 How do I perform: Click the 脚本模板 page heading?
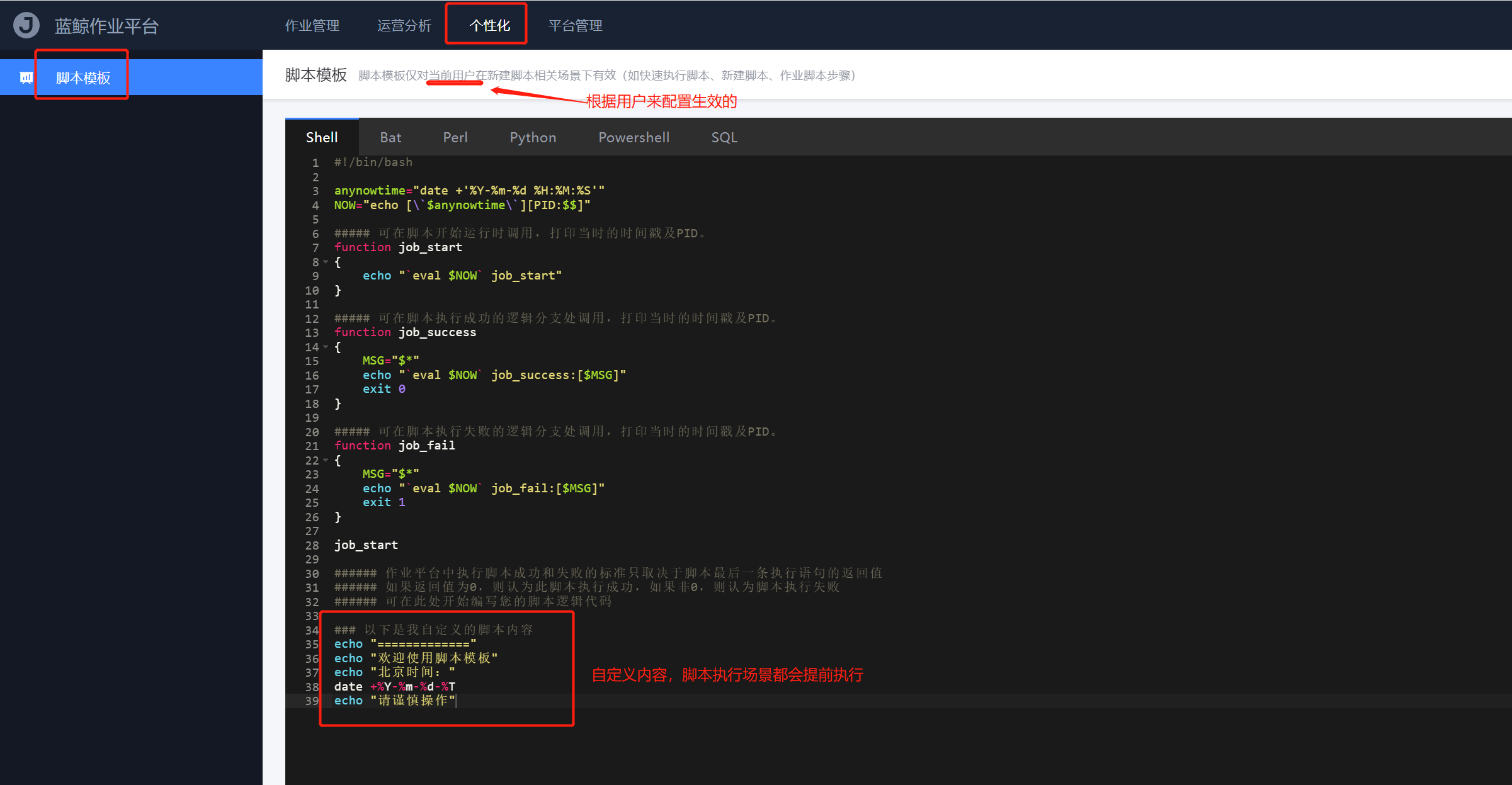315,75
